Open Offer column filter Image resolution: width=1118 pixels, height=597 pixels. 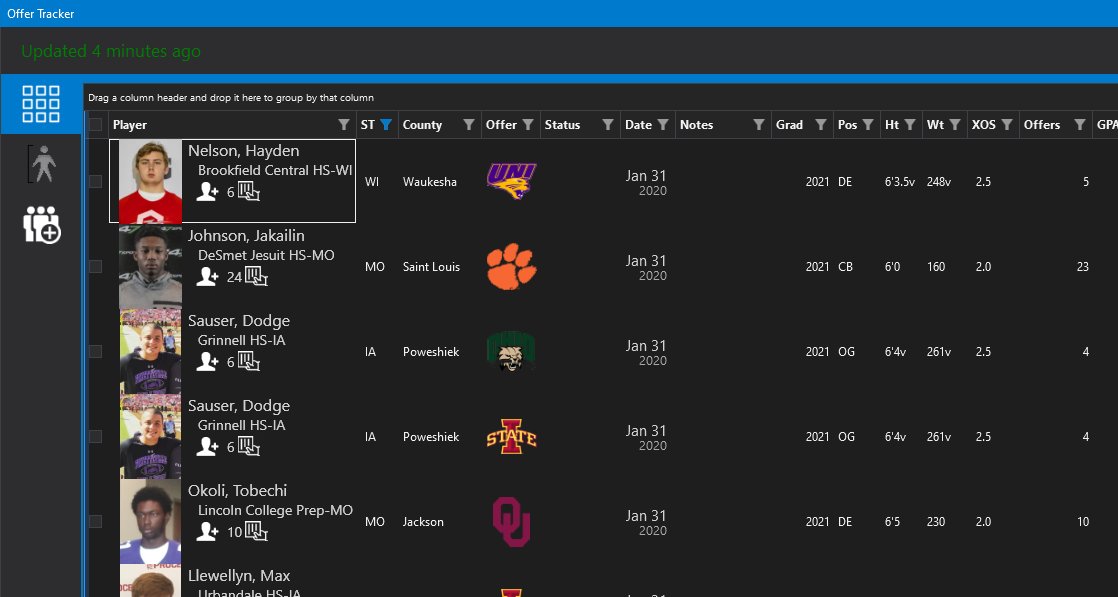(x=528, y=125)
